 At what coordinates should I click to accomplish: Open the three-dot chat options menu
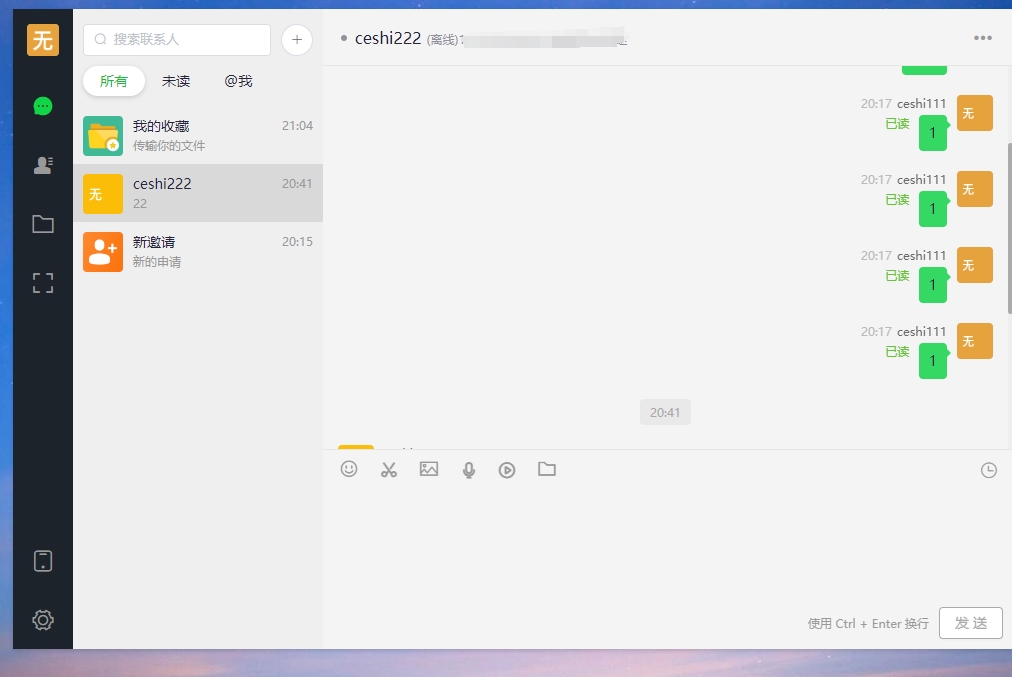pos(982,38)
